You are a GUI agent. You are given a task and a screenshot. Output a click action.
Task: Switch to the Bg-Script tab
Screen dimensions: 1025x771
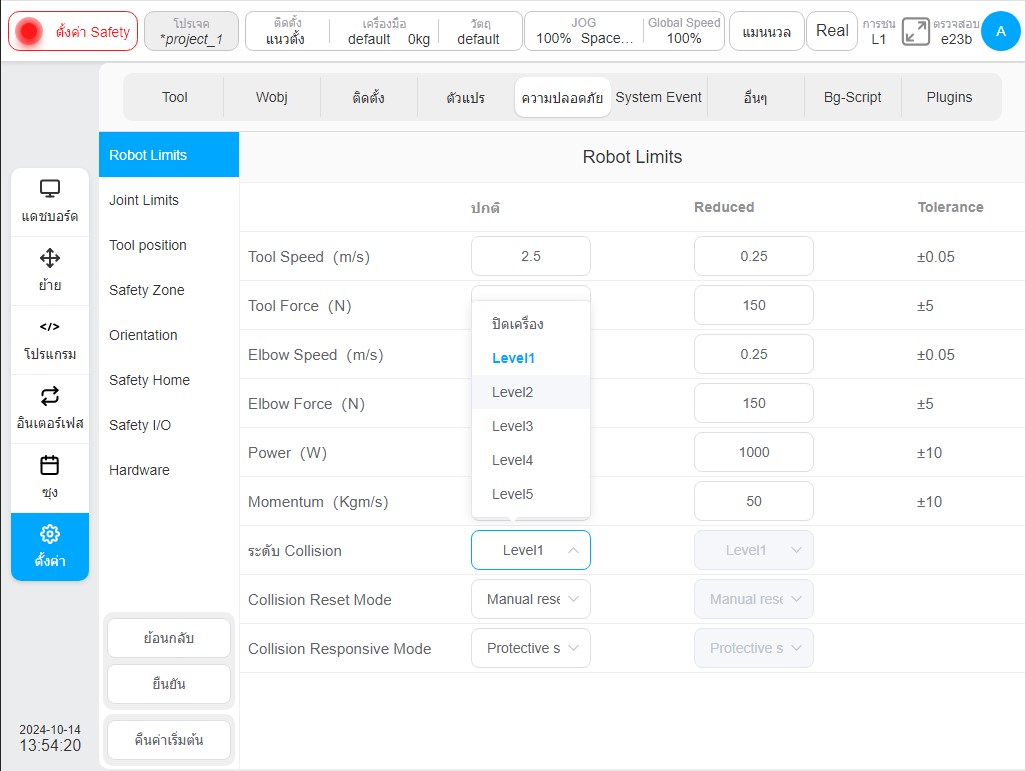pyautogui.click(x=852, y=97)
